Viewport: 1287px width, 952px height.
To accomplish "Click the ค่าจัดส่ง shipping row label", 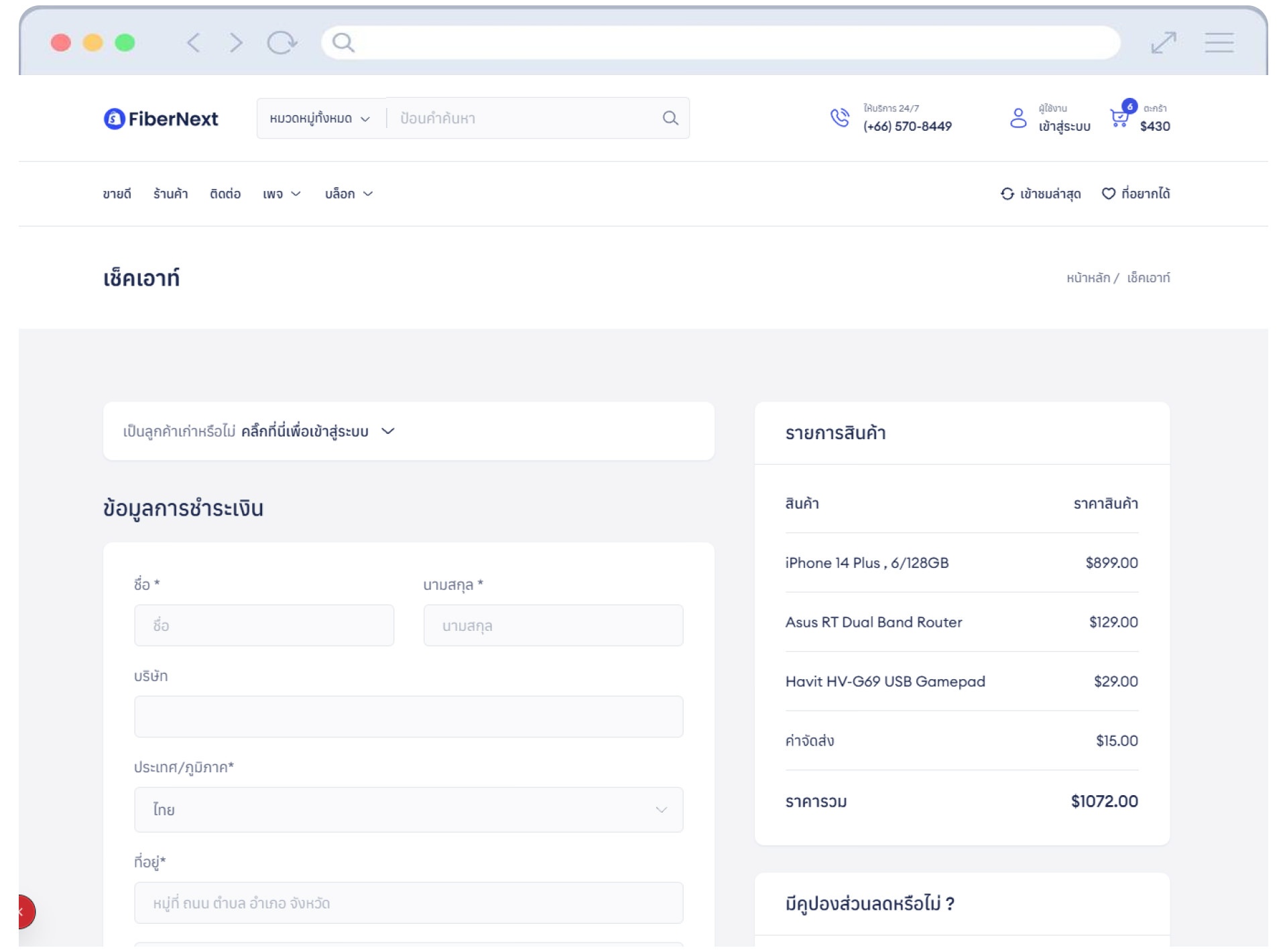I will [810, 741].
